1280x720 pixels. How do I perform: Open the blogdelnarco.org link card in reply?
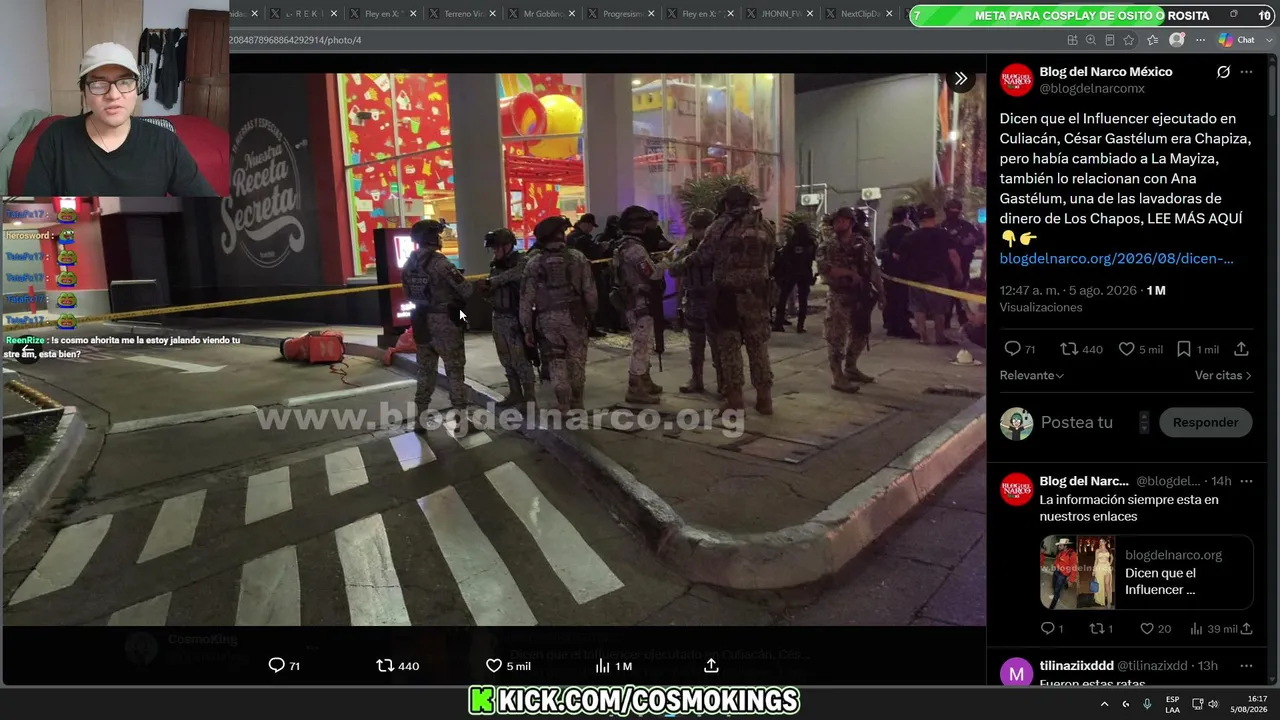1146,572
